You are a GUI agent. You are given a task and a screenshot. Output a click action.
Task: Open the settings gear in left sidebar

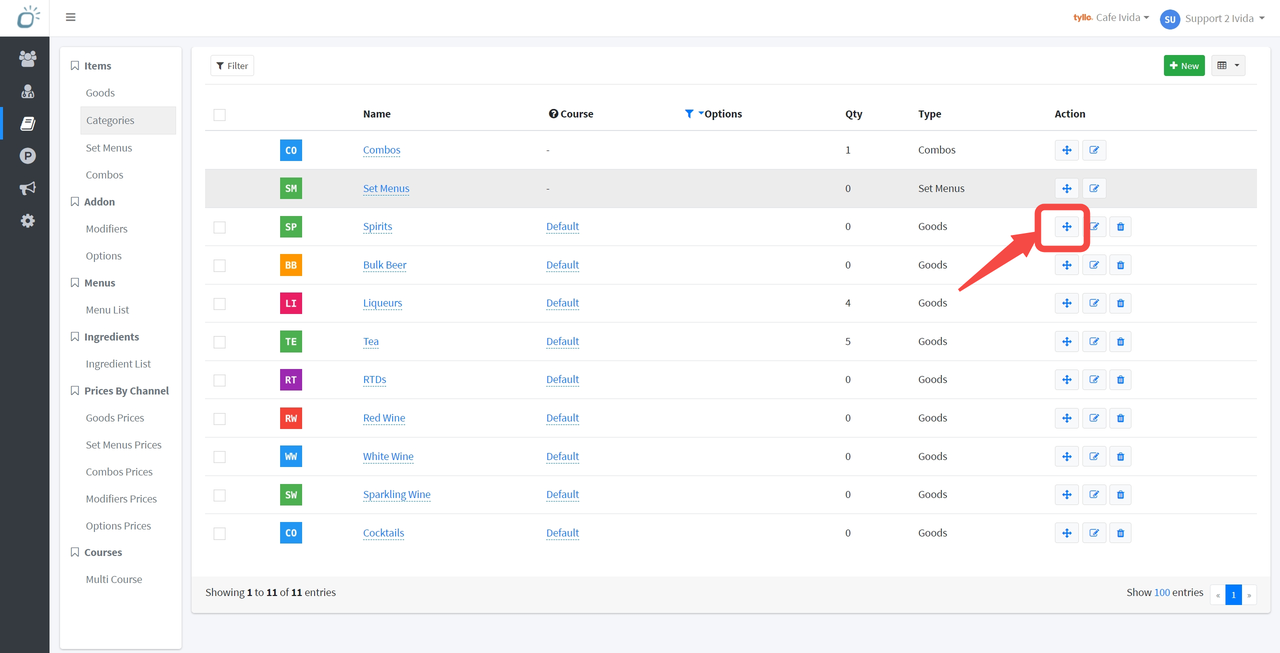(x=27, y=220)
